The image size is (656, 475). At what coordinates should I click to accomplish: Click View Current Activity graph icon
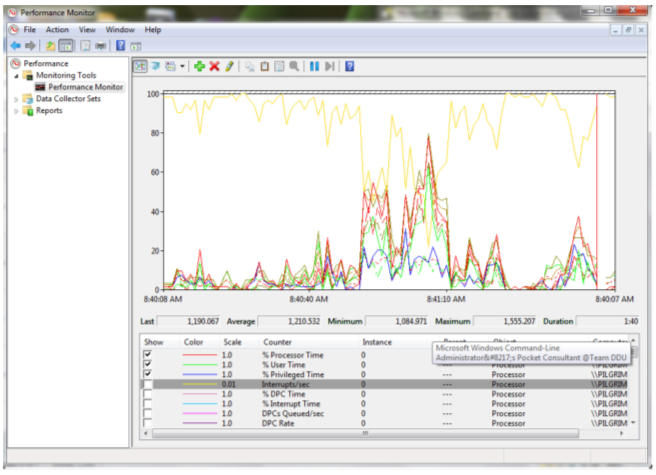click(x=140, y=66)
